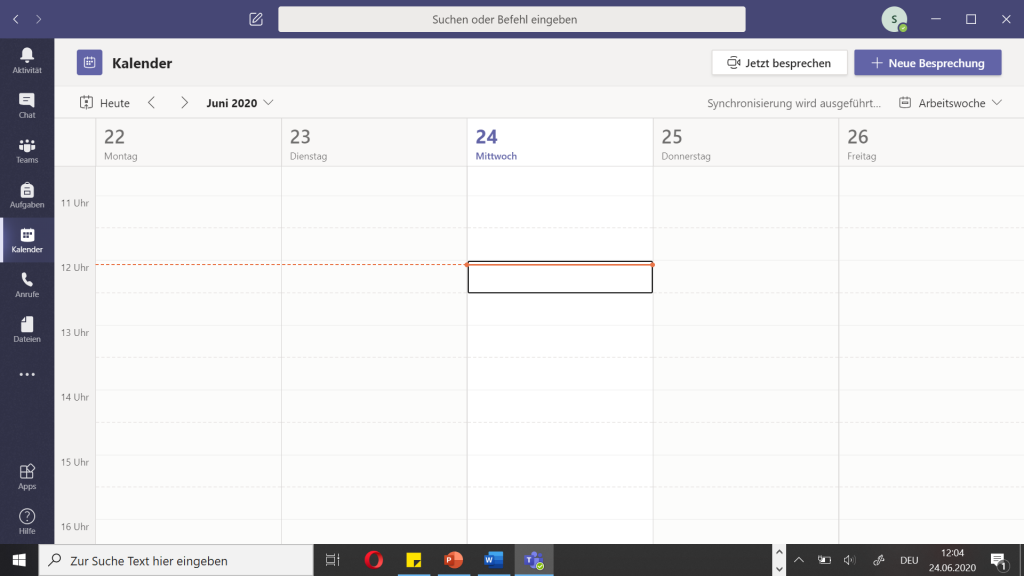The height and width of the screenshot is (576, 1024).
Task: Jump to today with Heute
Action: [x=104, y=103]
